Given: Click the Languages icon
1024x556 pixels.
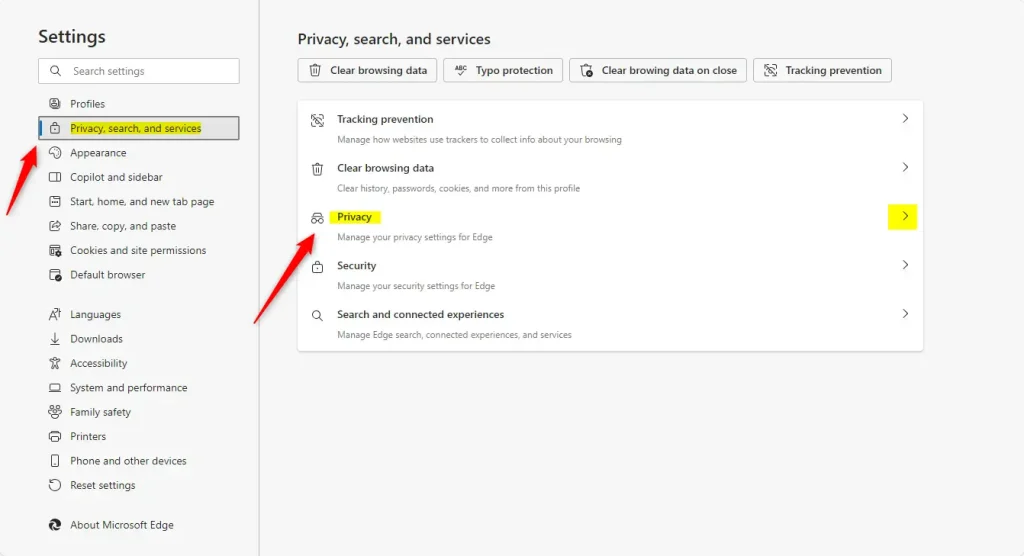Looking at the screenshot, I should tap(55, 314).
